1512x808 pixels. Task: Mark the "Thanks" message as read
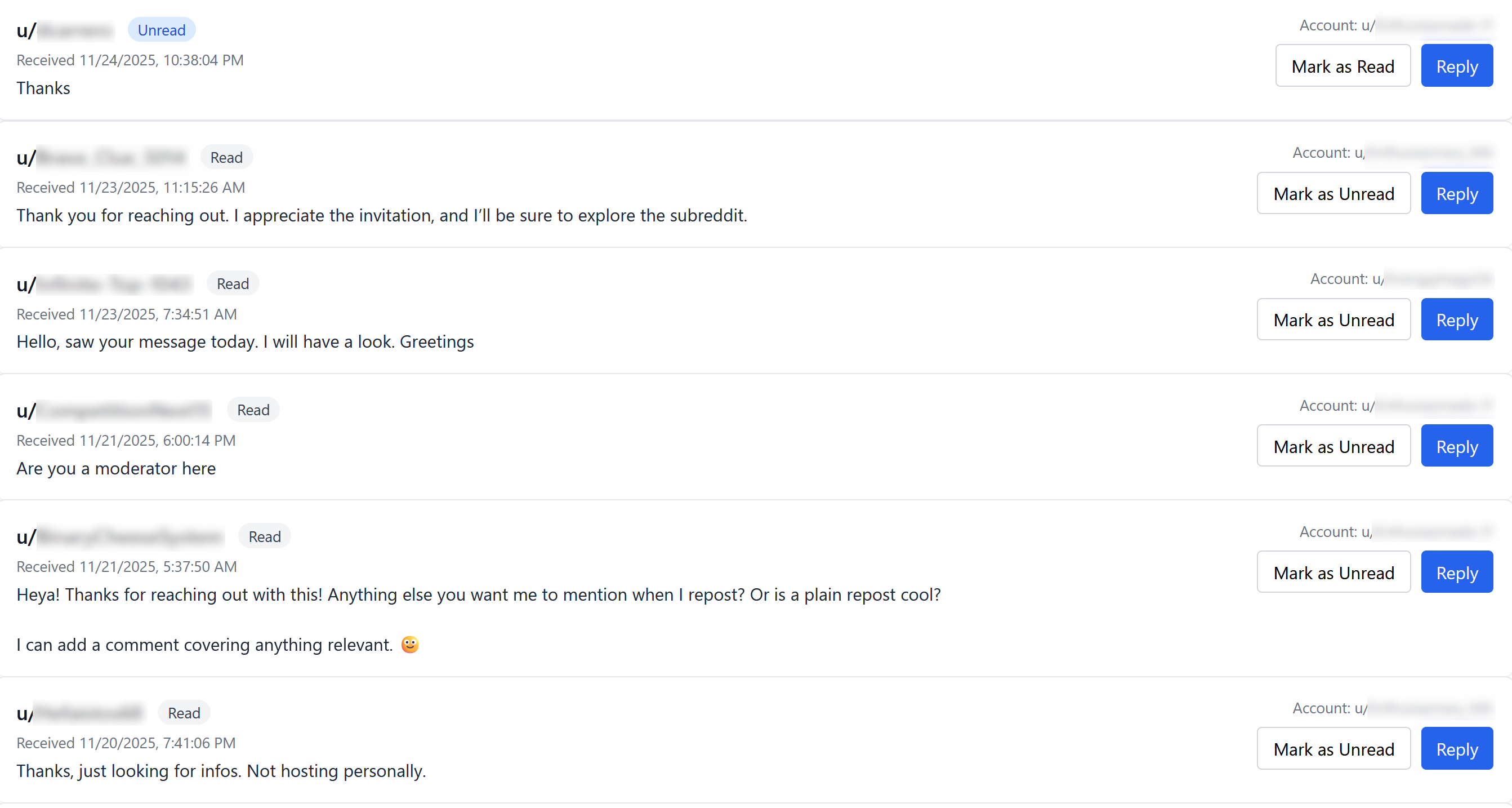[x=1342, y=66]
